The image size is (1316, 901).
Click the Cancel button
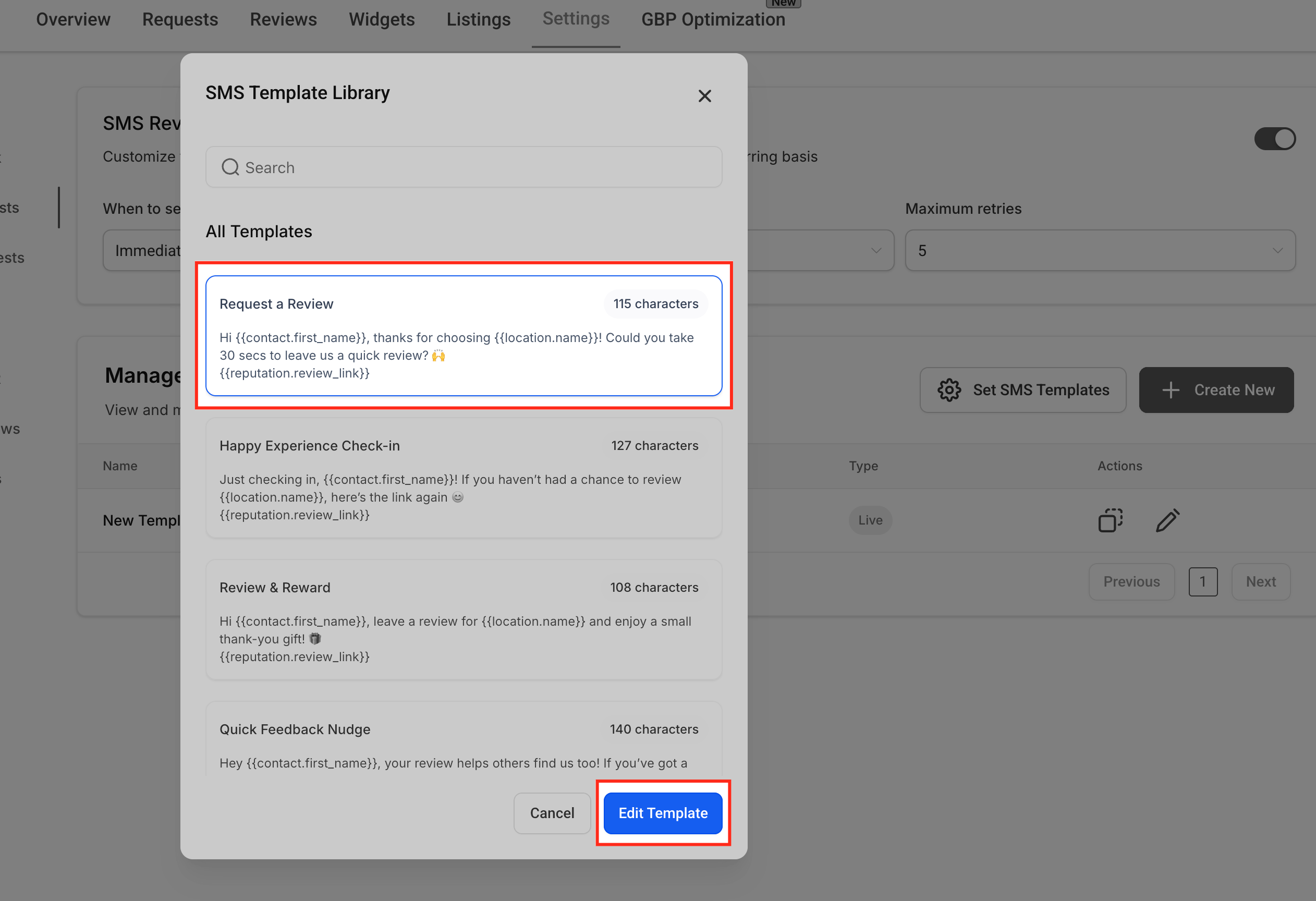click(552, 813)
